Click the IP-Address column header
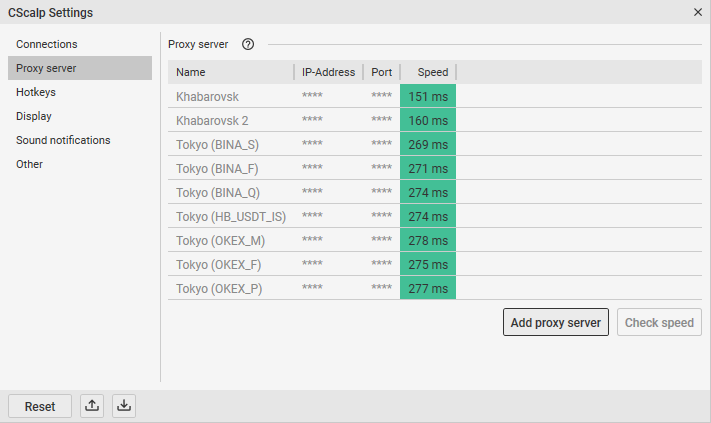This screenshot has height=423, width=711. click(328, 72)
